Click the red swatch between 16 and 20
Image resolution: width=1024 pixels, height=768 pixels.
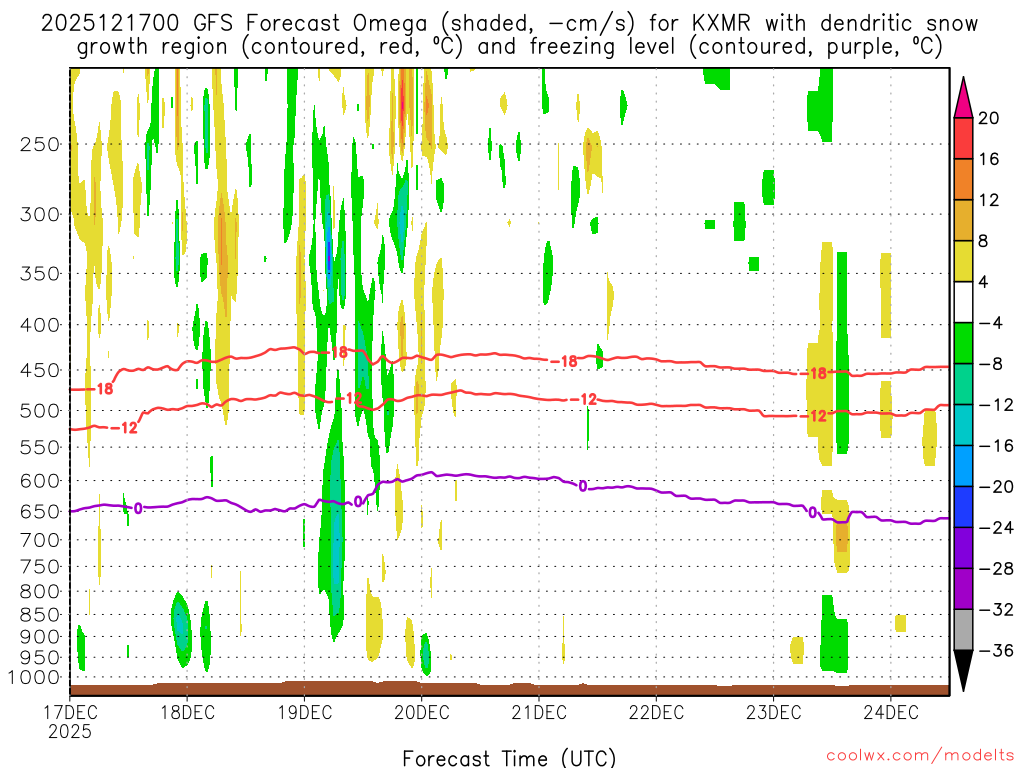pos(963,138)
